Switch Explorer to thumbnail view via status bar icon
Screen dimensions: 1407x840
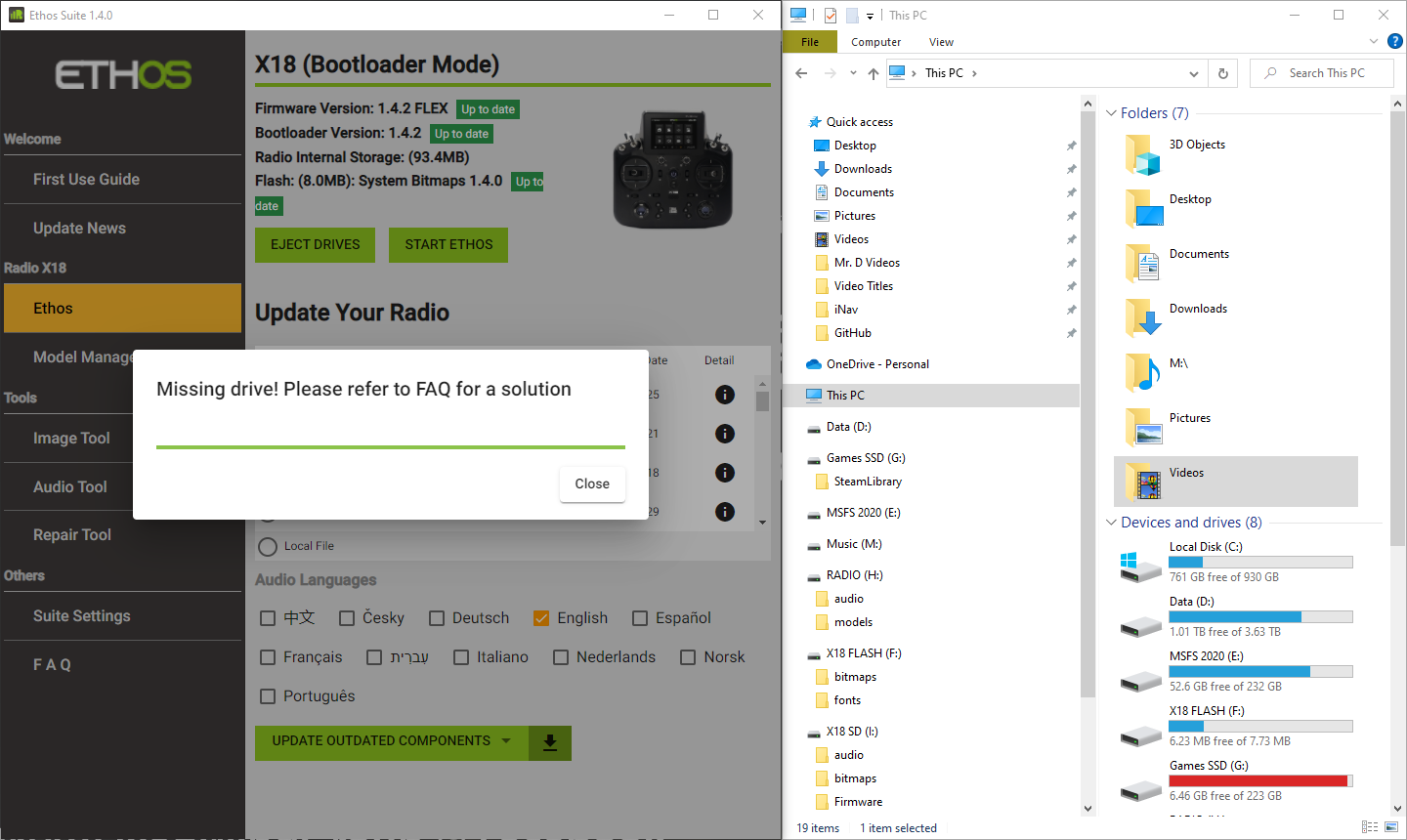pos(1393,827)
